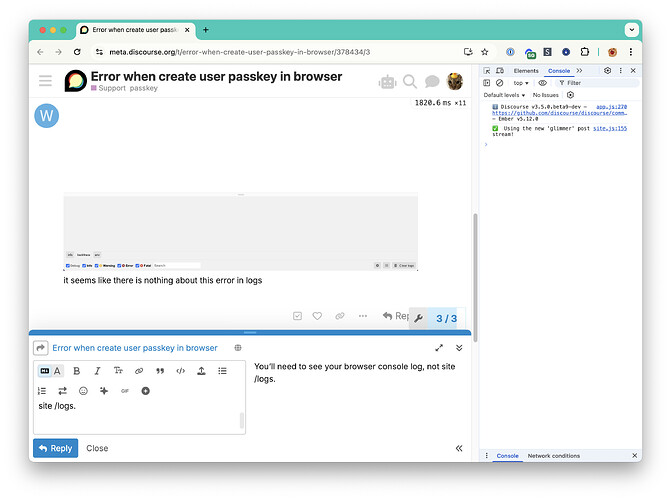Open heading text size menu
Image resolution: width=670 pixels, height=500 pixels.
pyautogui.click(x=118, y=371)
